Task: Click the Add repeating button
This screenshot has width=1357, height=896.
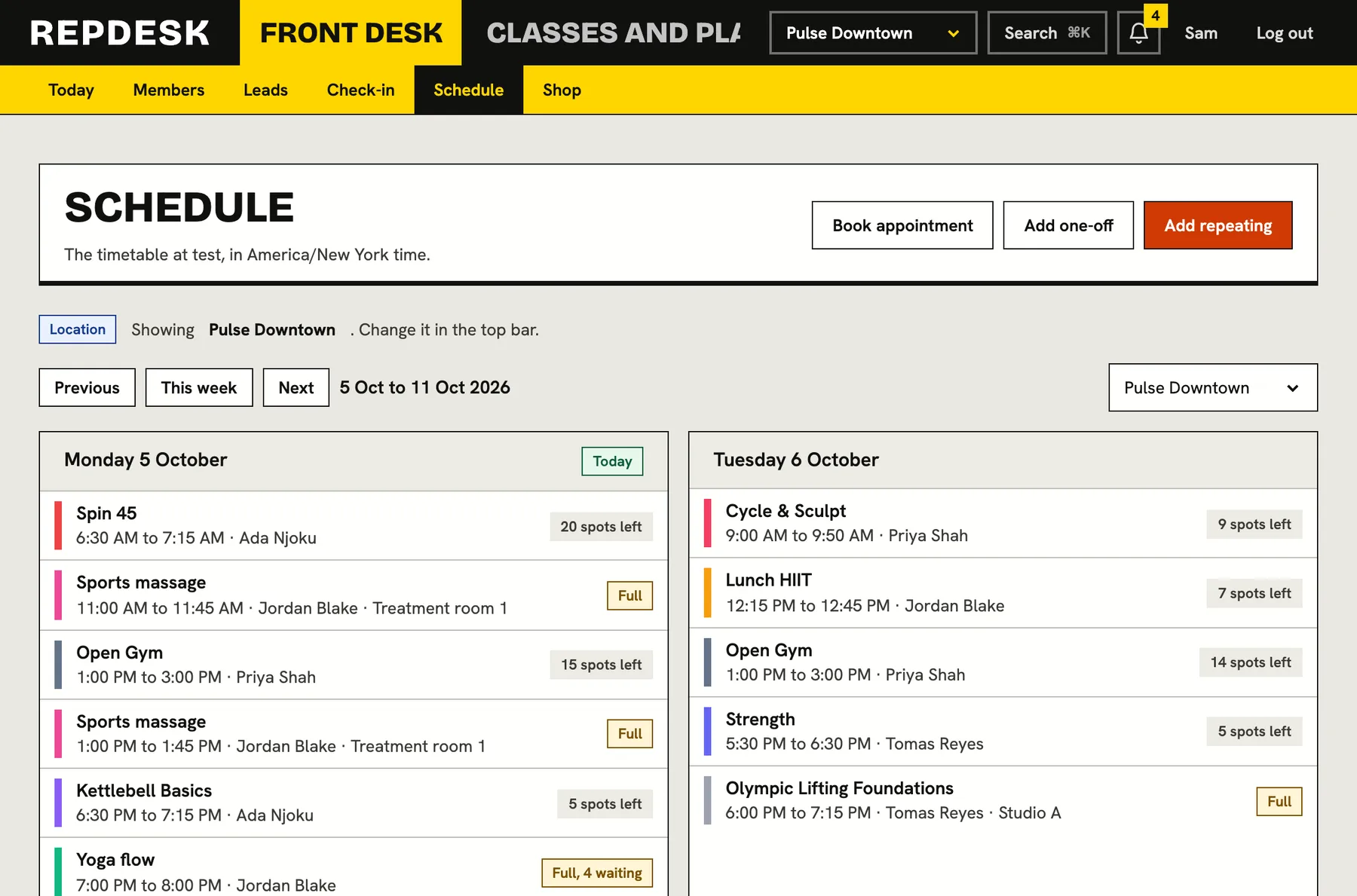Action: (1218, 225)
